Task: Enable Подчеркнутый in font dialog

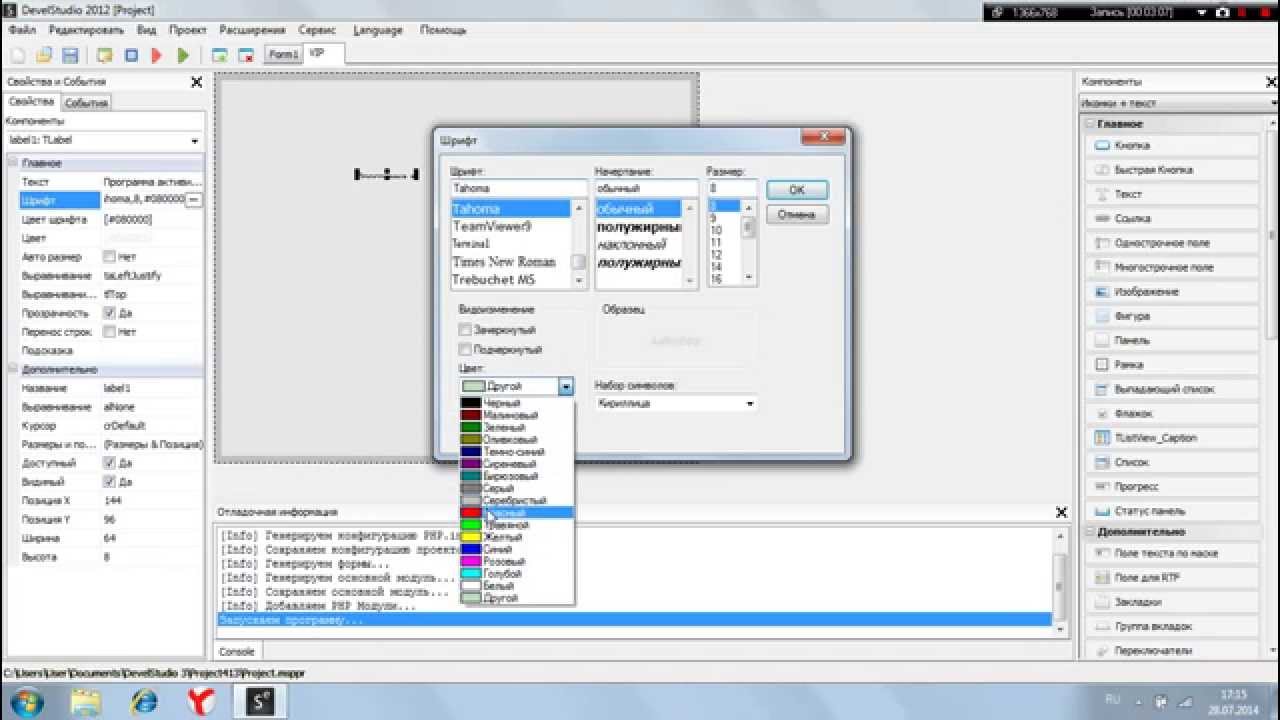Action: (465, 350)
